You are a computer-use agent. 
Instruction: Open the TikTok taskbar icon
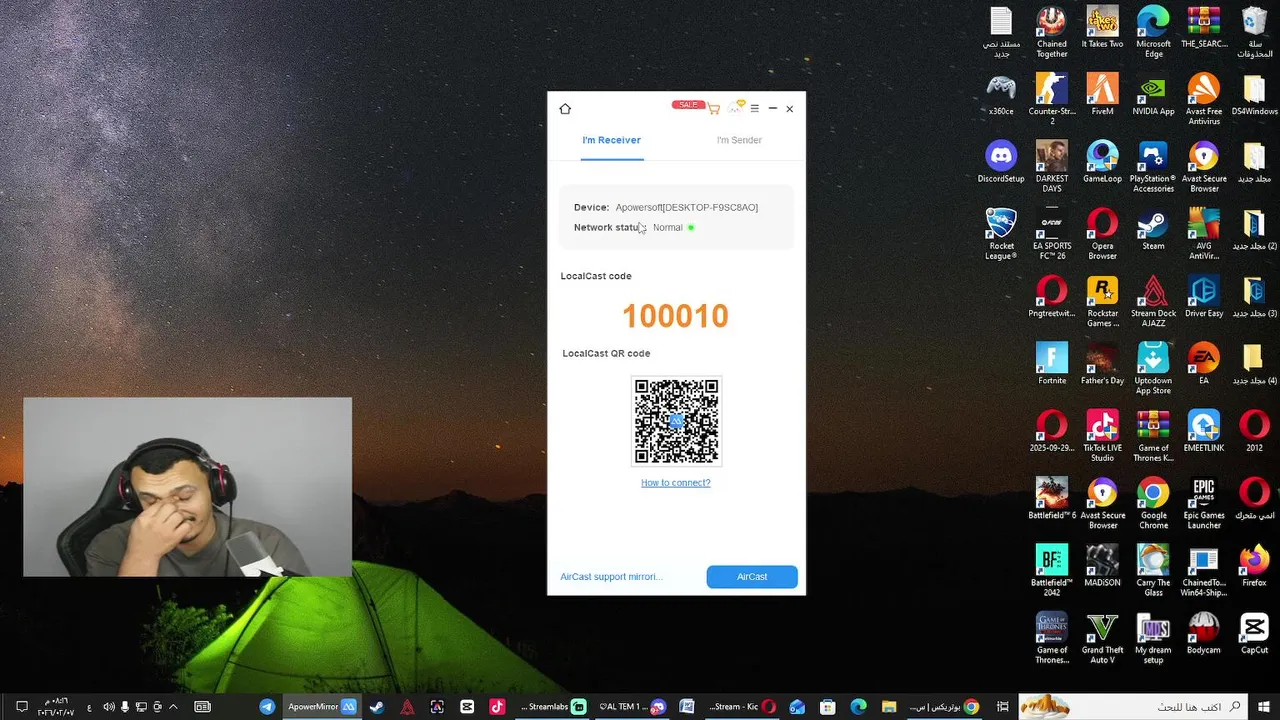[497, 707]
